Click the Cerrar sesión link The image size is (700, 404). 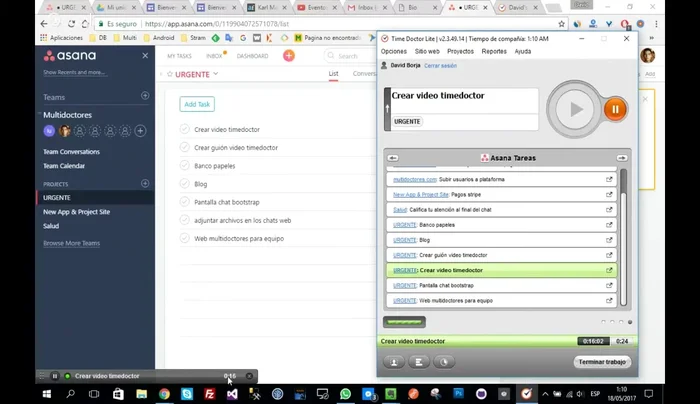point(440,66)
